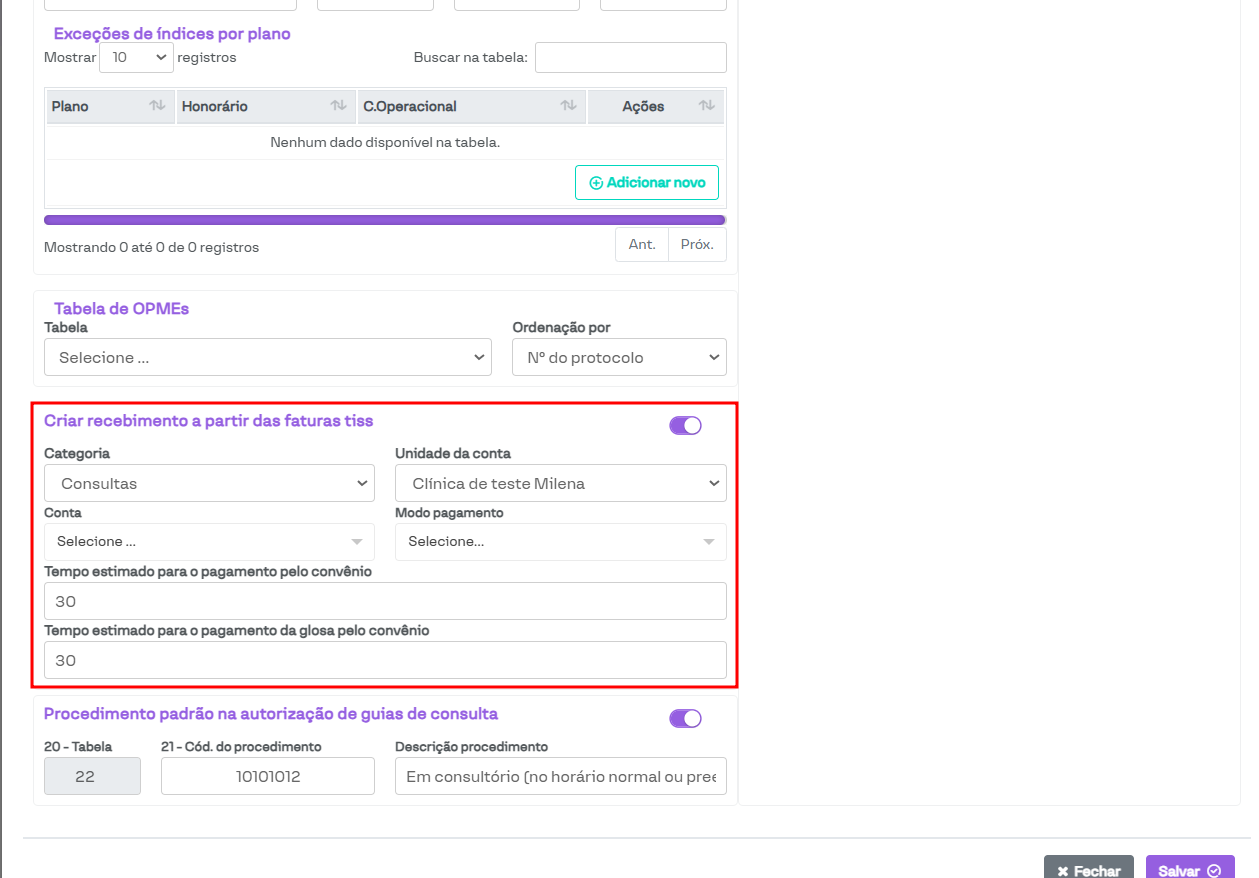The image size is (1259, 878).
Task: Open the Conta select field
Action: click(x=209, y=542)
